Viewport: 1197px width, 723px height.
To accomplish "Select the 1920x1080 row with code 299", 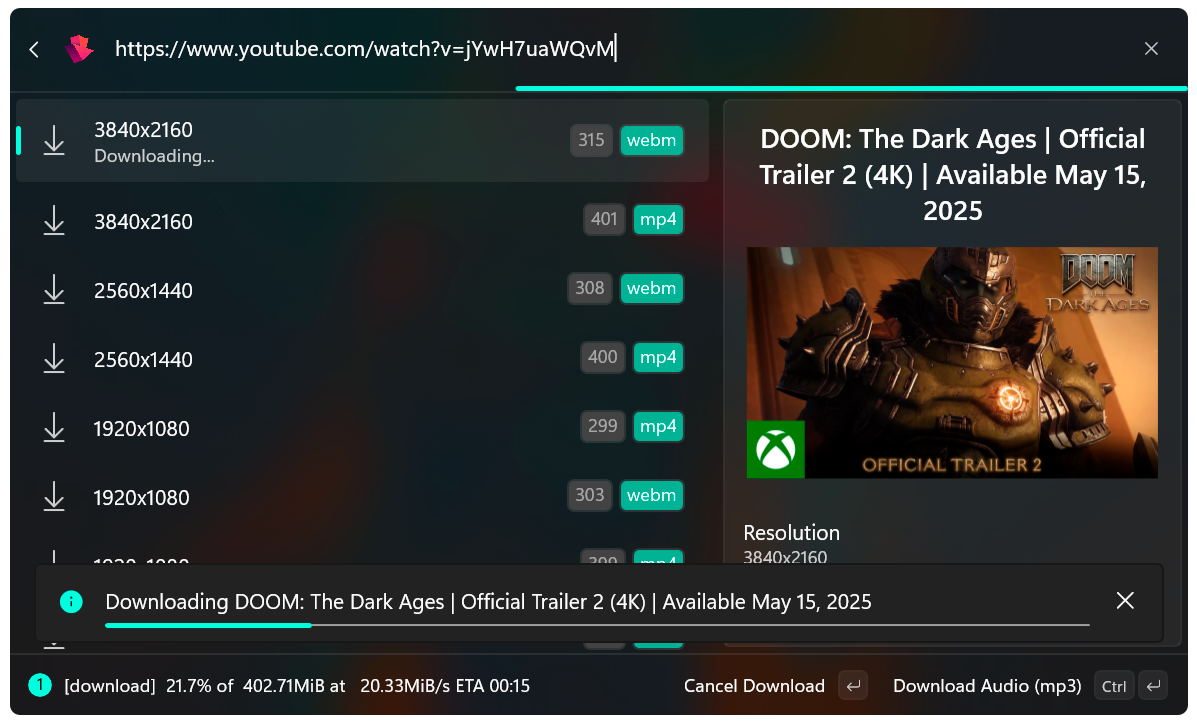I will point(362,428).
